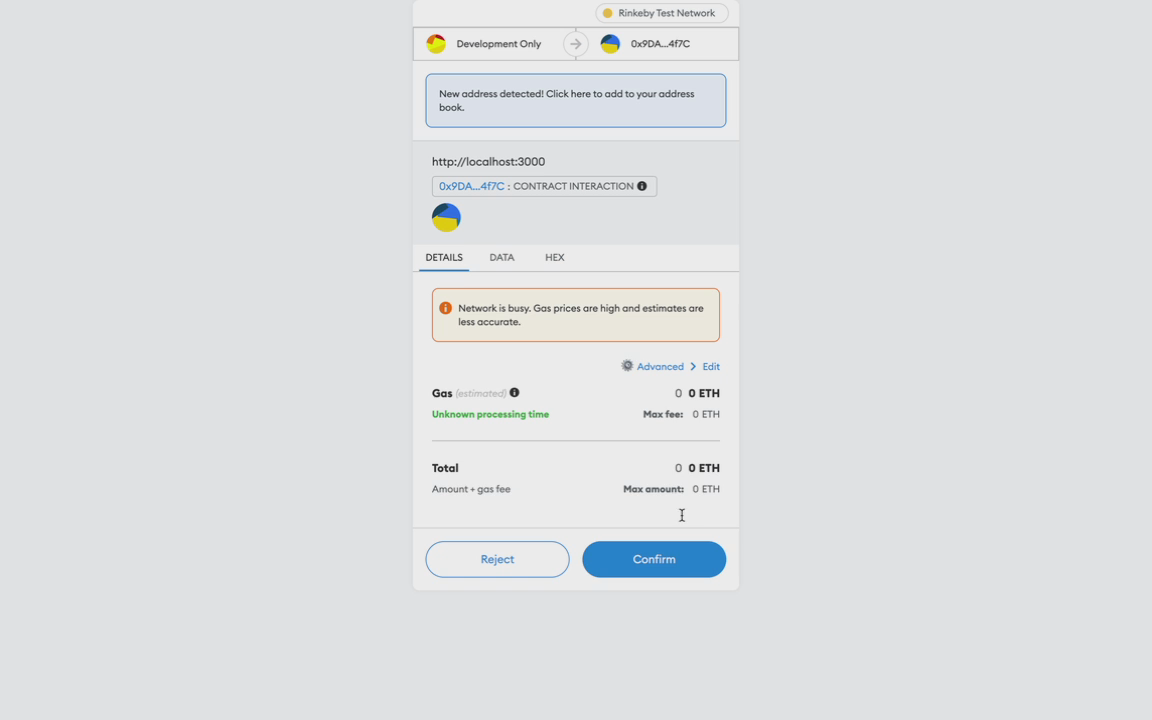The height and width of the screenshot is (720, 1152).
Task: Switch to the HEX tab
Action: click(x=555, y=257)
